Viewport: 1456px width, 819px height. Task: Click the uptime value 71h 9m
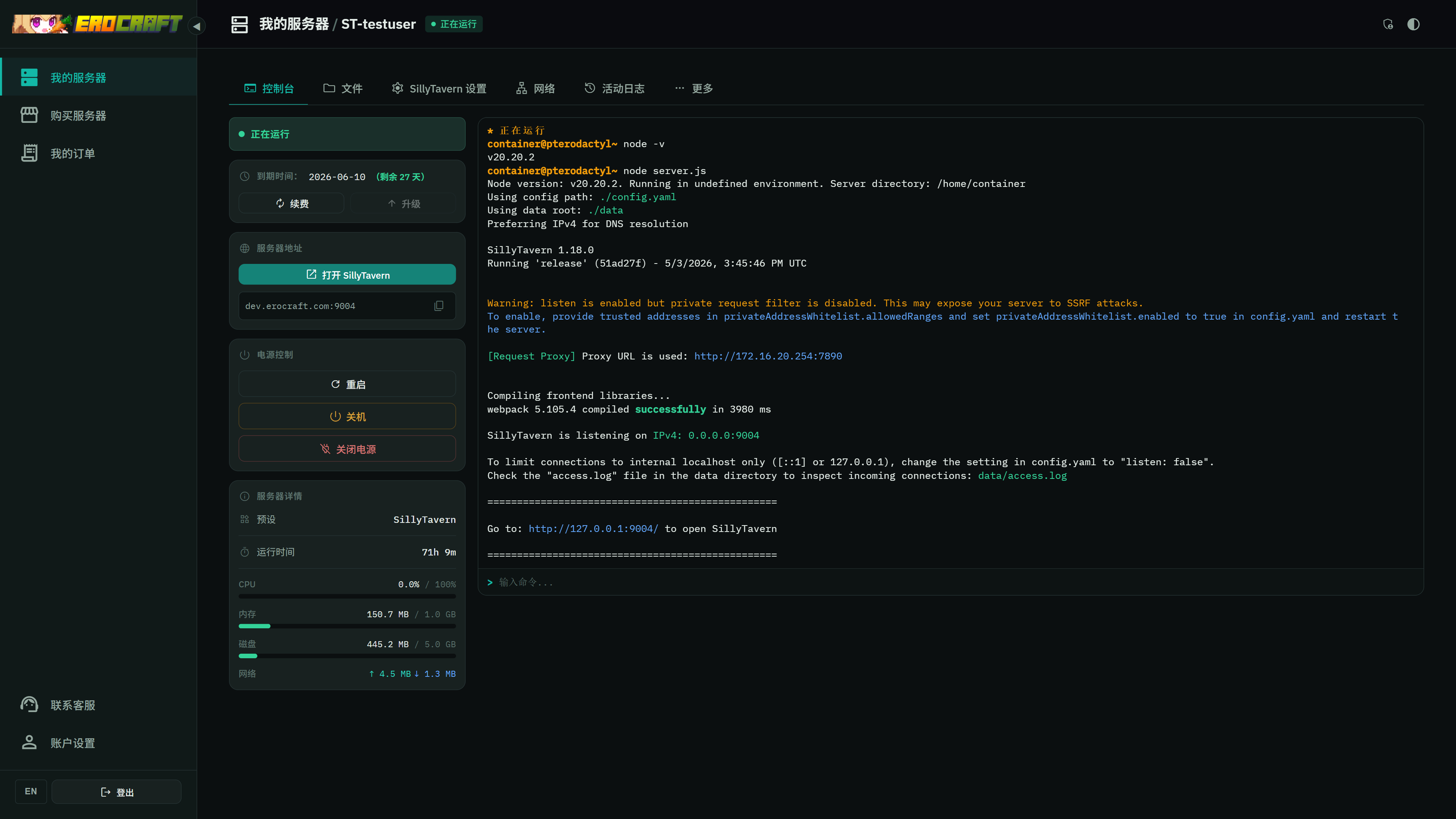[439, 552]
